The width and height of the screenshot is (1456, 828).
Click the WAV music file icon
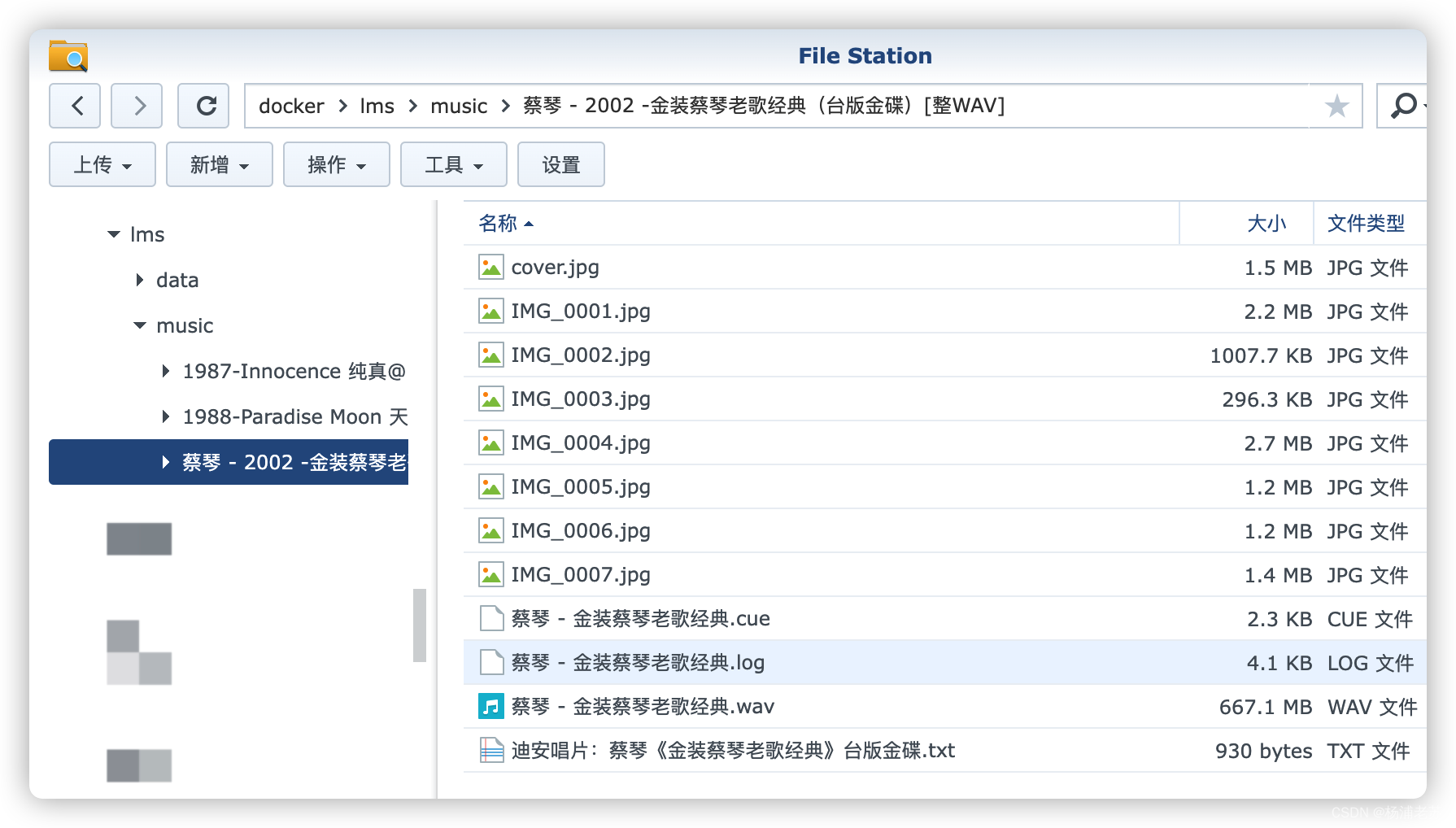coord(490,706)
